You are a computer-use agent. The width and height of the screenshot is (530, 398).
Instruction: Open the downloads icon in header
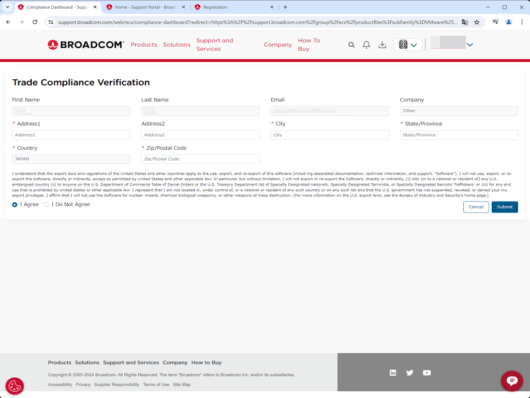(382, 45)
